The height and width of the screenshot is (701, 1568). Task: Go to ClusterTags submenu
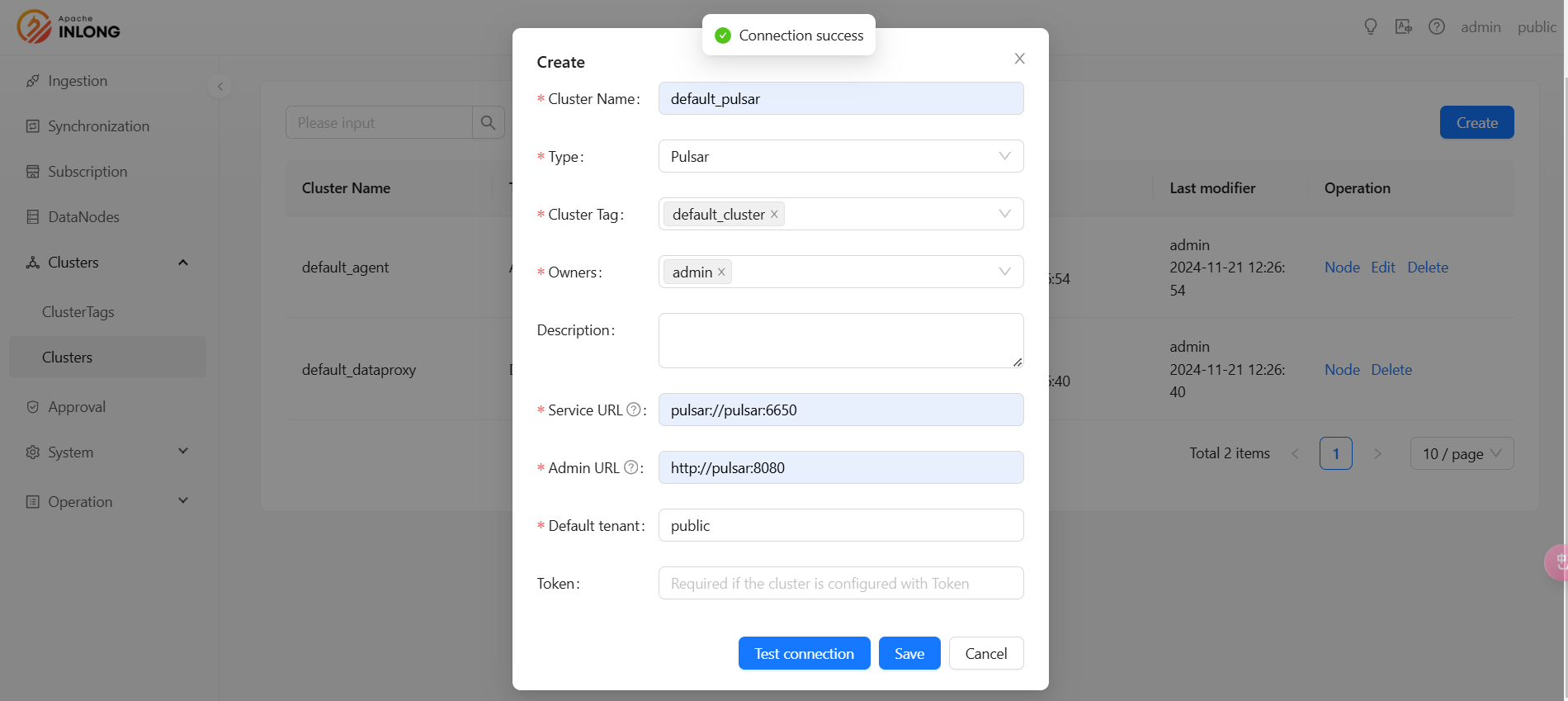click(78, 312)
